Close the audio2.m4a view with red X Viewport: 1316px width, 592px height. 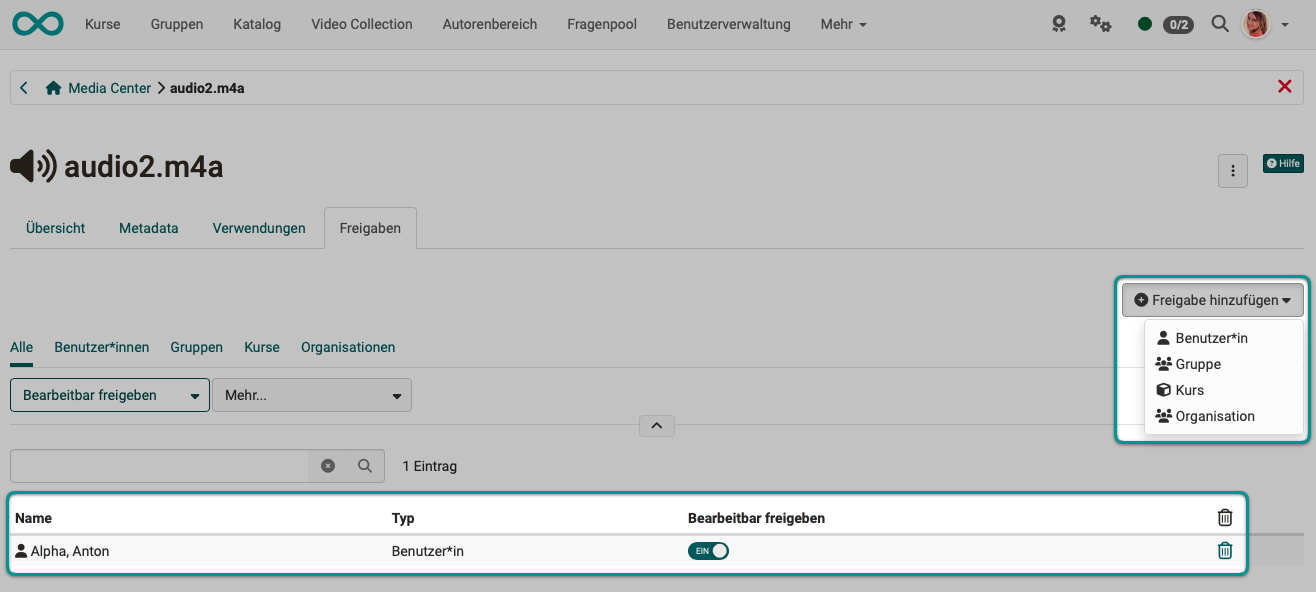1285,88
